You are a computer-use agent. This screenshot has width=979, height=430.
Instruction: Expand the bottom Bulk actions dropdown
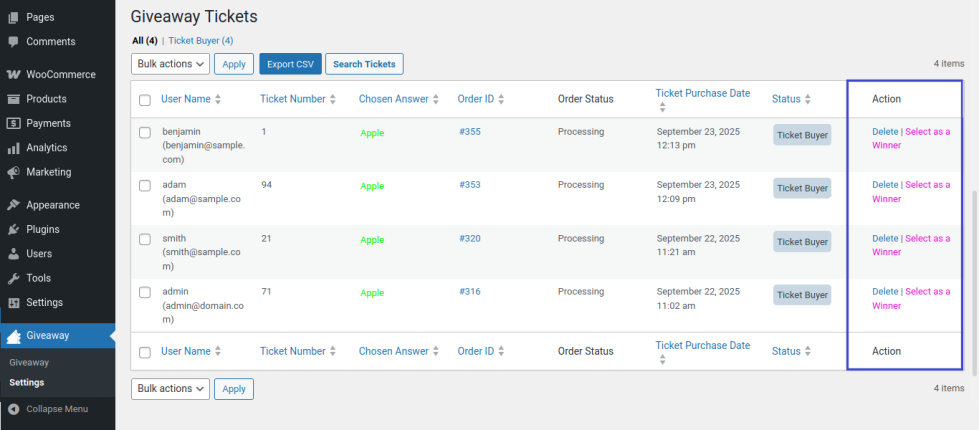[170, 388]
